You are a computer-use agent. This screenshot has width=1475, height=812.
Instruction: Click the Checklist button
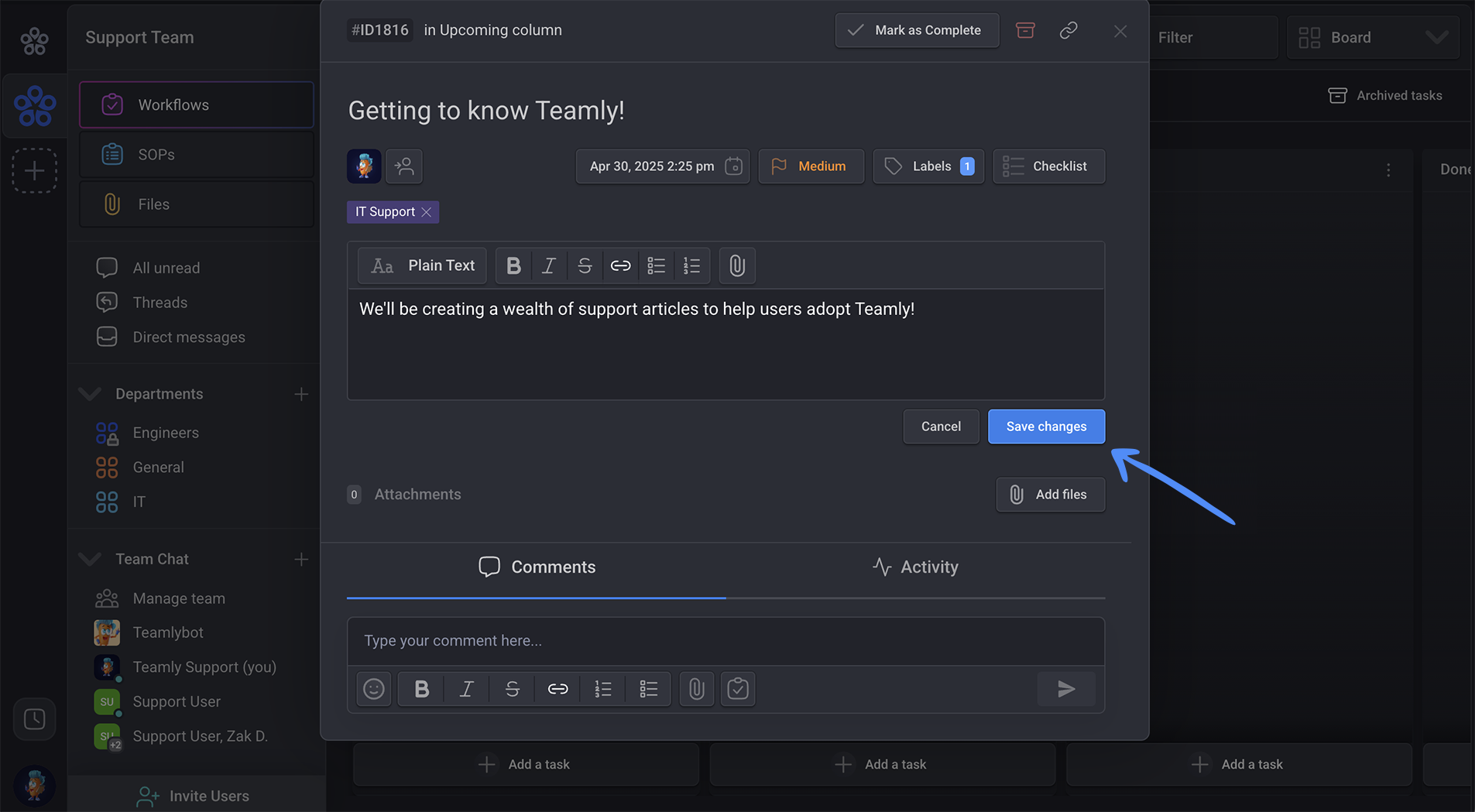click(x=1049, y=166)
